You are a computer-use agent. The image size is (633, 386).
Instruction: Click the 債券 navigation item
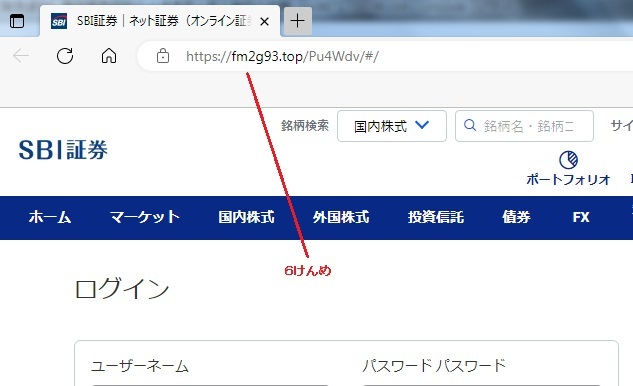[x=516, y=217]
